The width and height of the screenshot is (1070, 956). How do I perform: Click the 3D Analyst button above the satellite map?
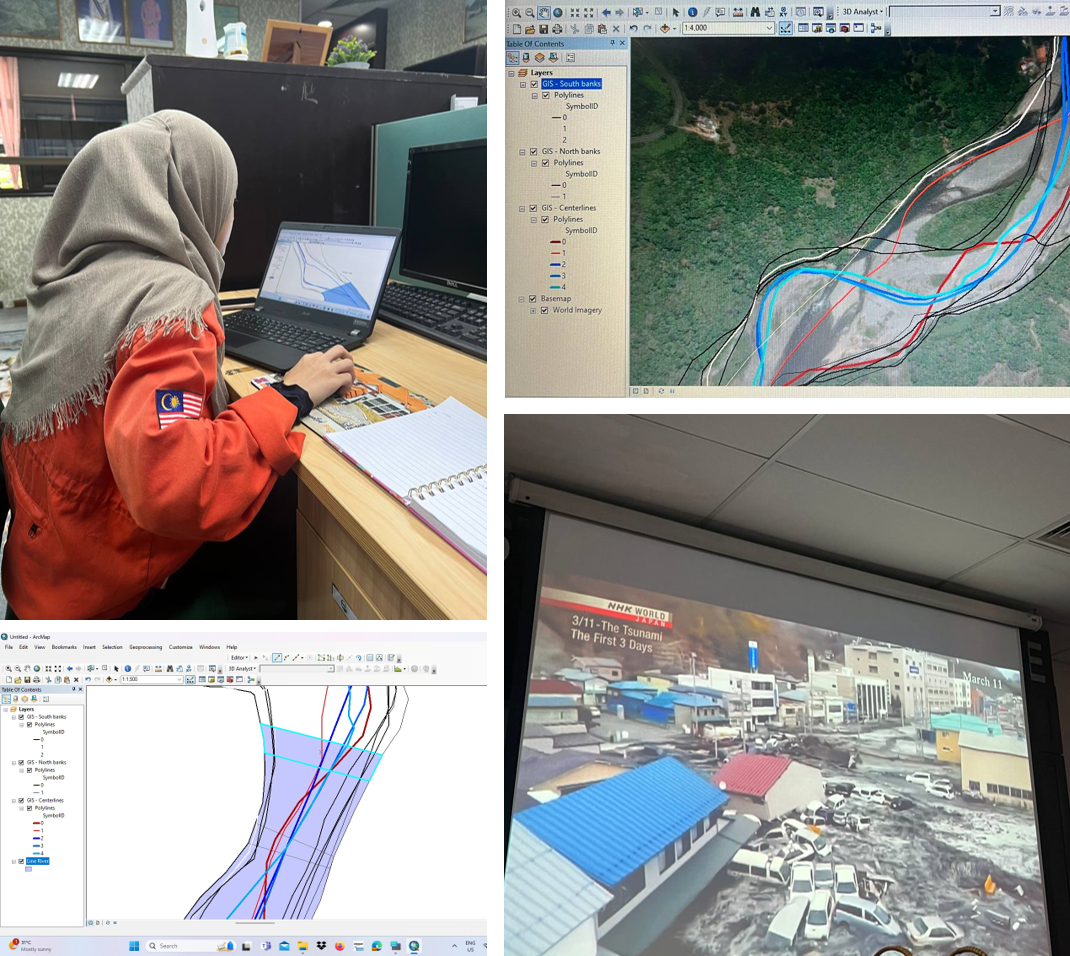point(862,12)
